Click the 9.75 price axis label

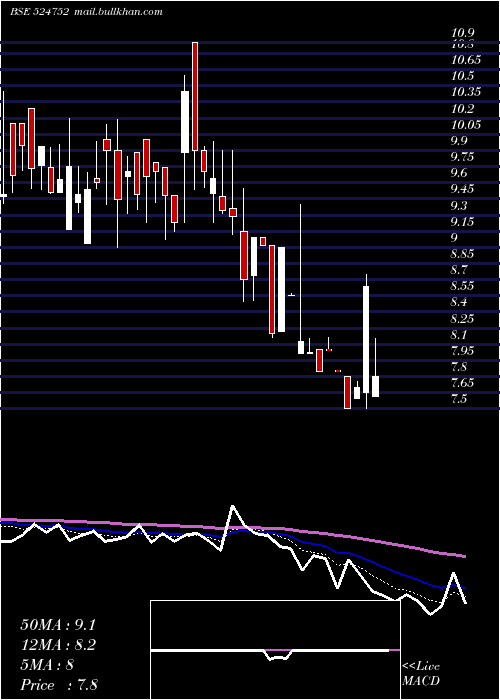coord(463,157)
